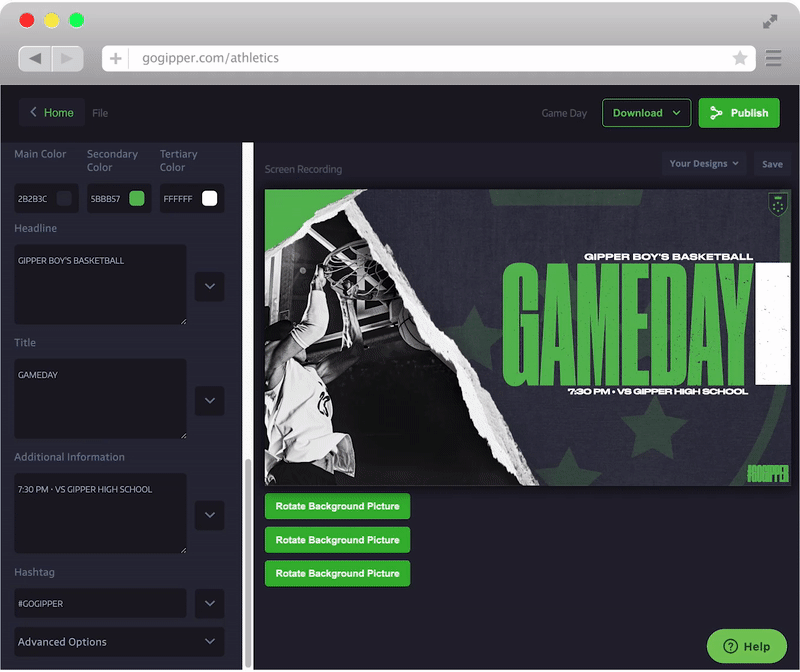This screenshot has height=672, width=800.
Task: Save the current design
Action: [x=772, y=164]
